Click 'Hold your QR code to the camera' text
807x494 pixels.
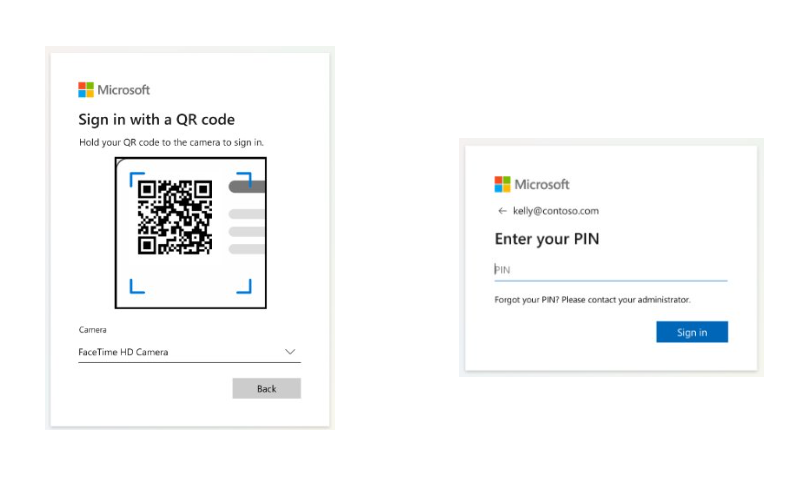[x=171, y=143]
